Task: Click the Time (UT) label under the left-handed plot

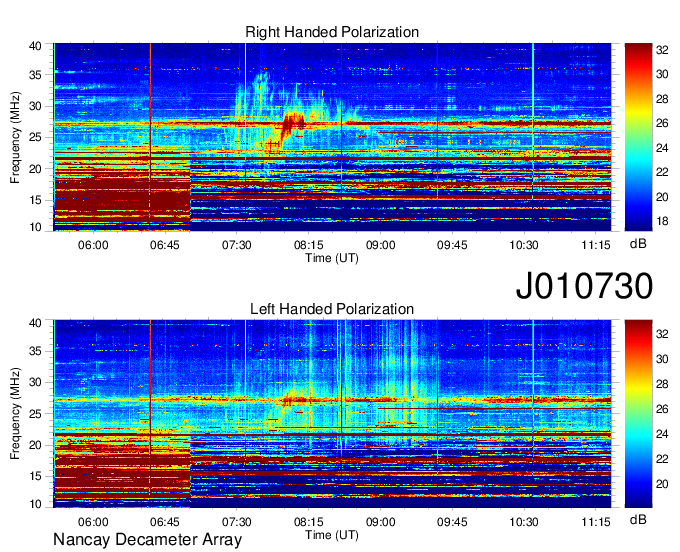Action: pyautogui.click(x=332, y=535)
